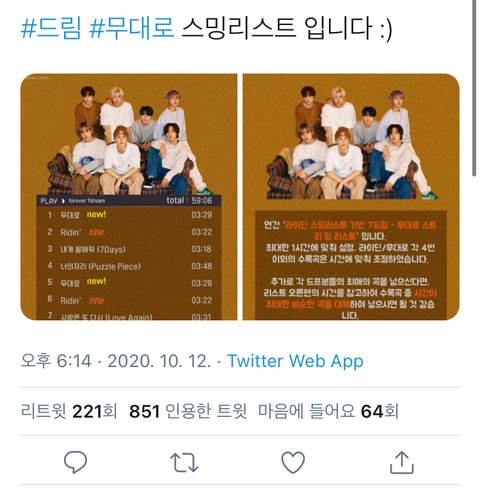Click track 1 무대로 new! row
The height and width of the screenshot is (495, 480).
pos(129,215)
